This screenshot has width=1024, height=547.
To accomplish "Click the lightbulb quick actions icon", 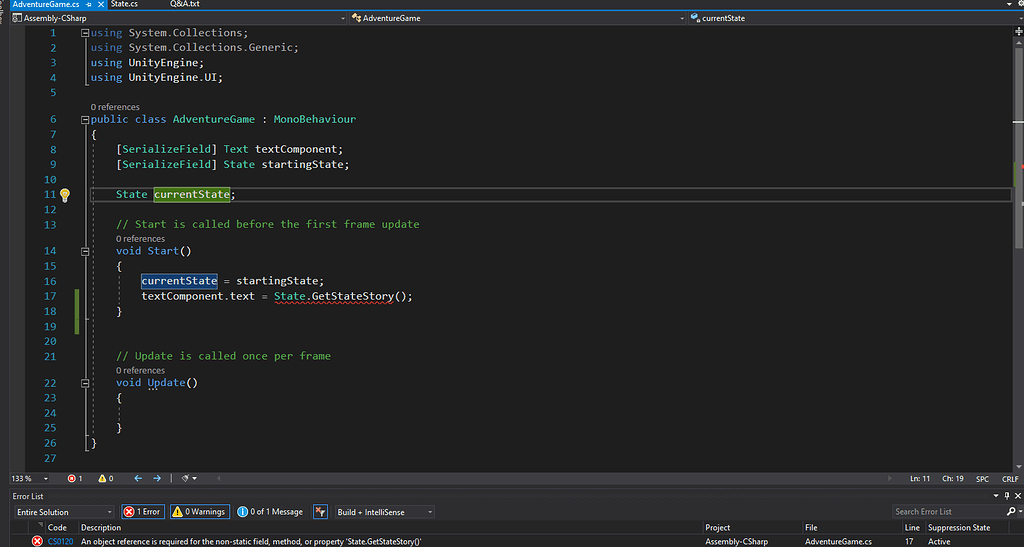I will coord(65,195).
